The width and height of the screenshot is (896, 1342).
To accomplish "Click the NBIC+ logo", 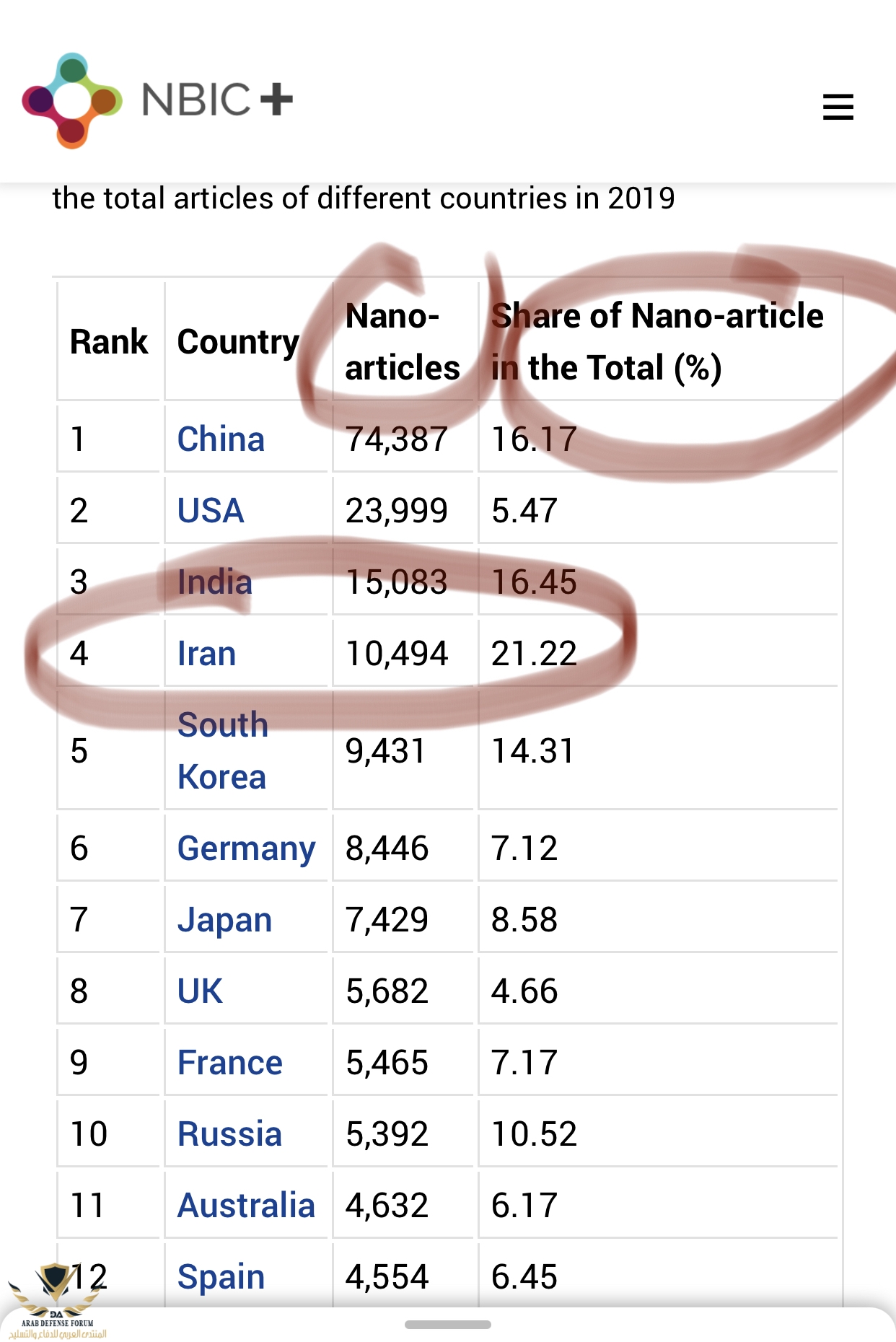I will (x=157, y=100).
